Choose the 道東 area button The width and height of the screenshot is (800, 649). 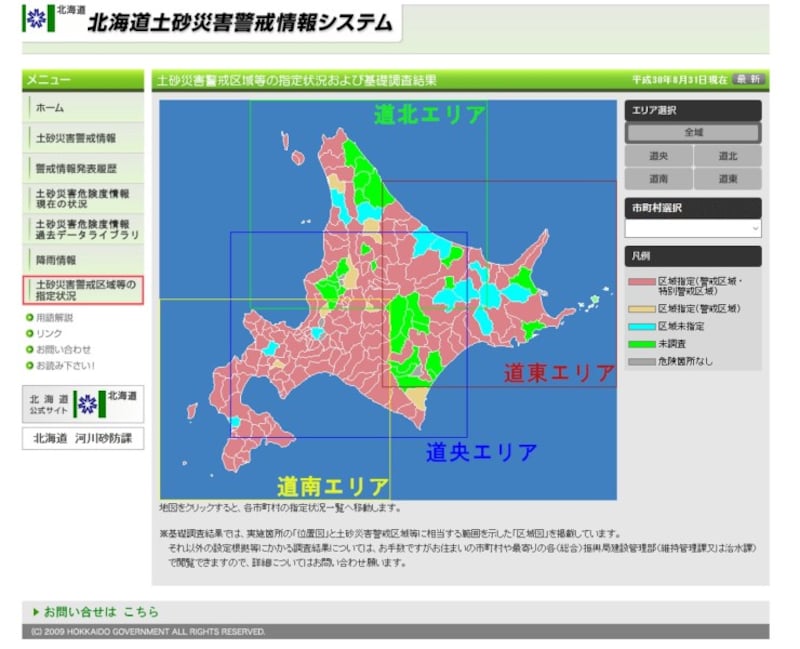[x=727, y=179]
